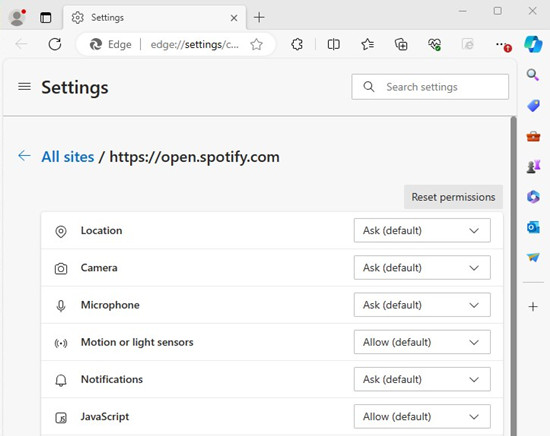Open the Microphone permission dropdown
The image size is (550, 436).
[422, 305]
